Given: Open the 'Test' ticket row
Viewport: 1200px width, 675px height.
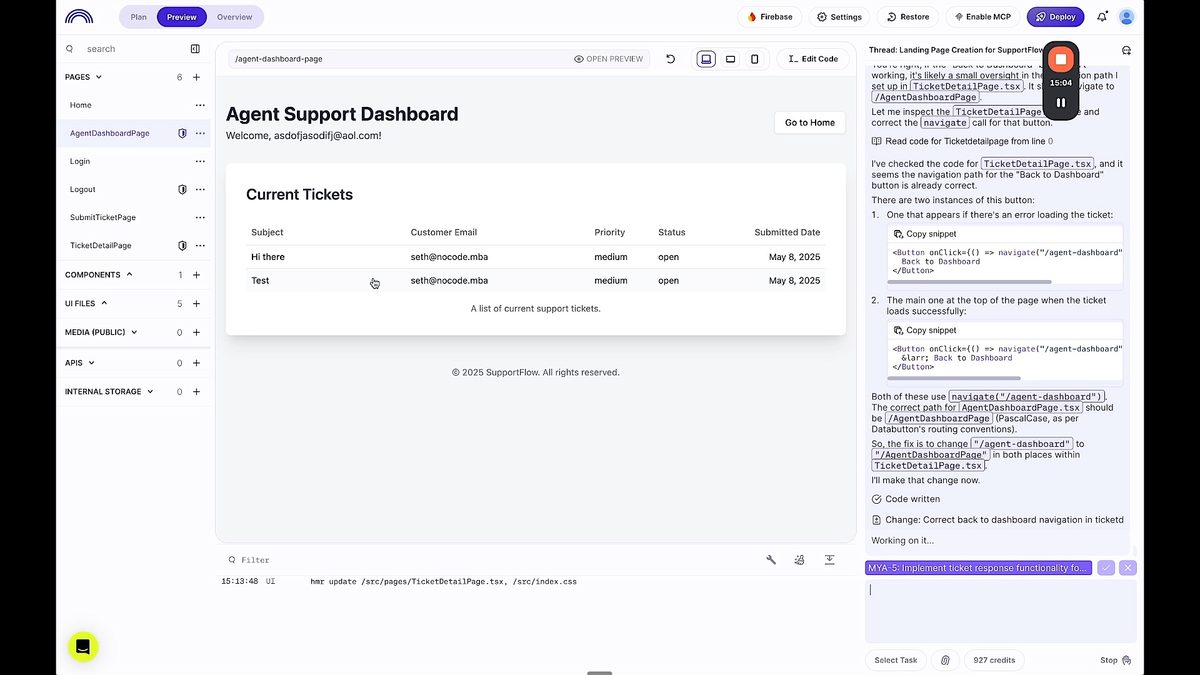Looking at the screenshot, I should 536,281.
